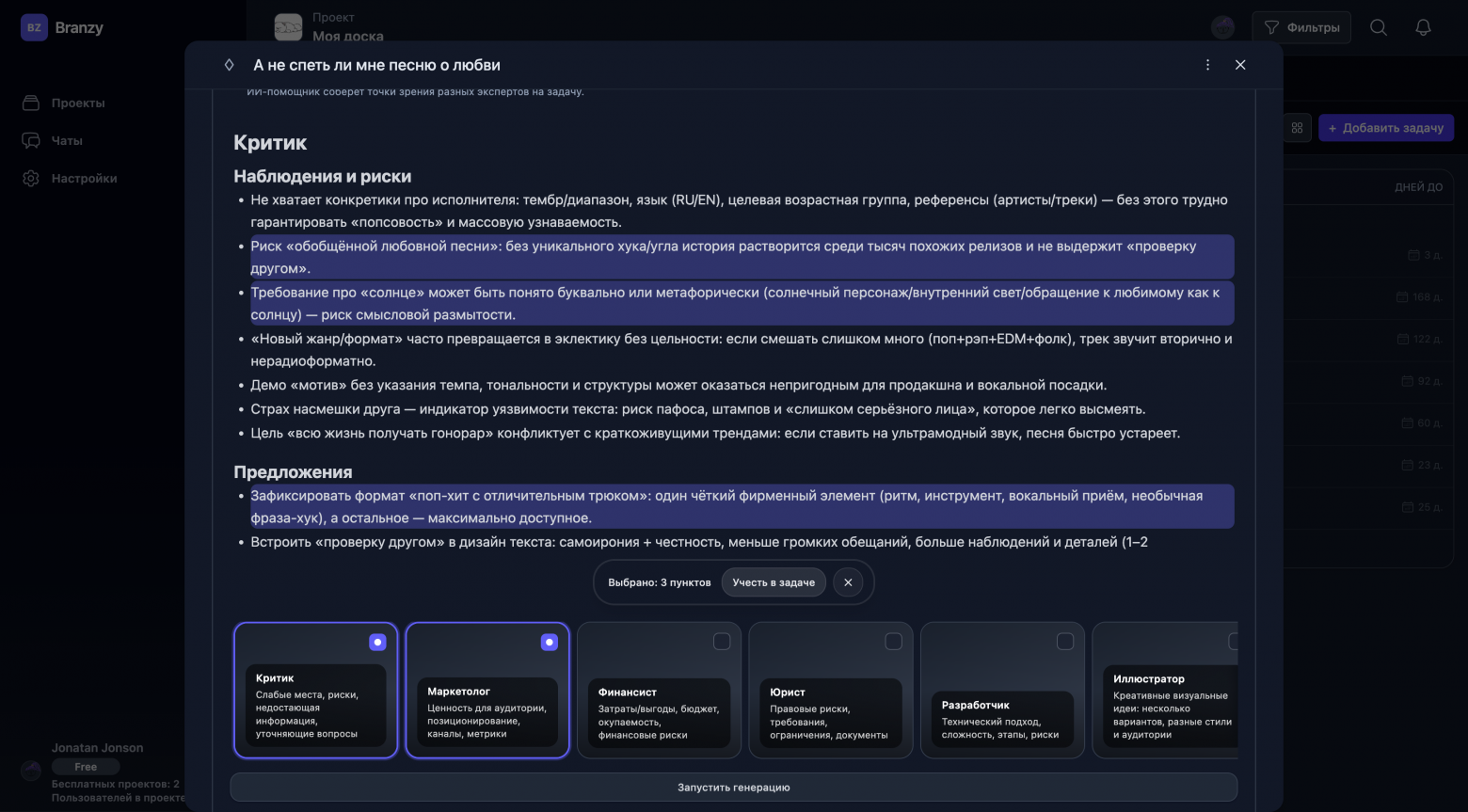Image resolution: width=1468 pixels, height=812 pixels.
Task: Click the search magnifier icon
Action: 1379,27
